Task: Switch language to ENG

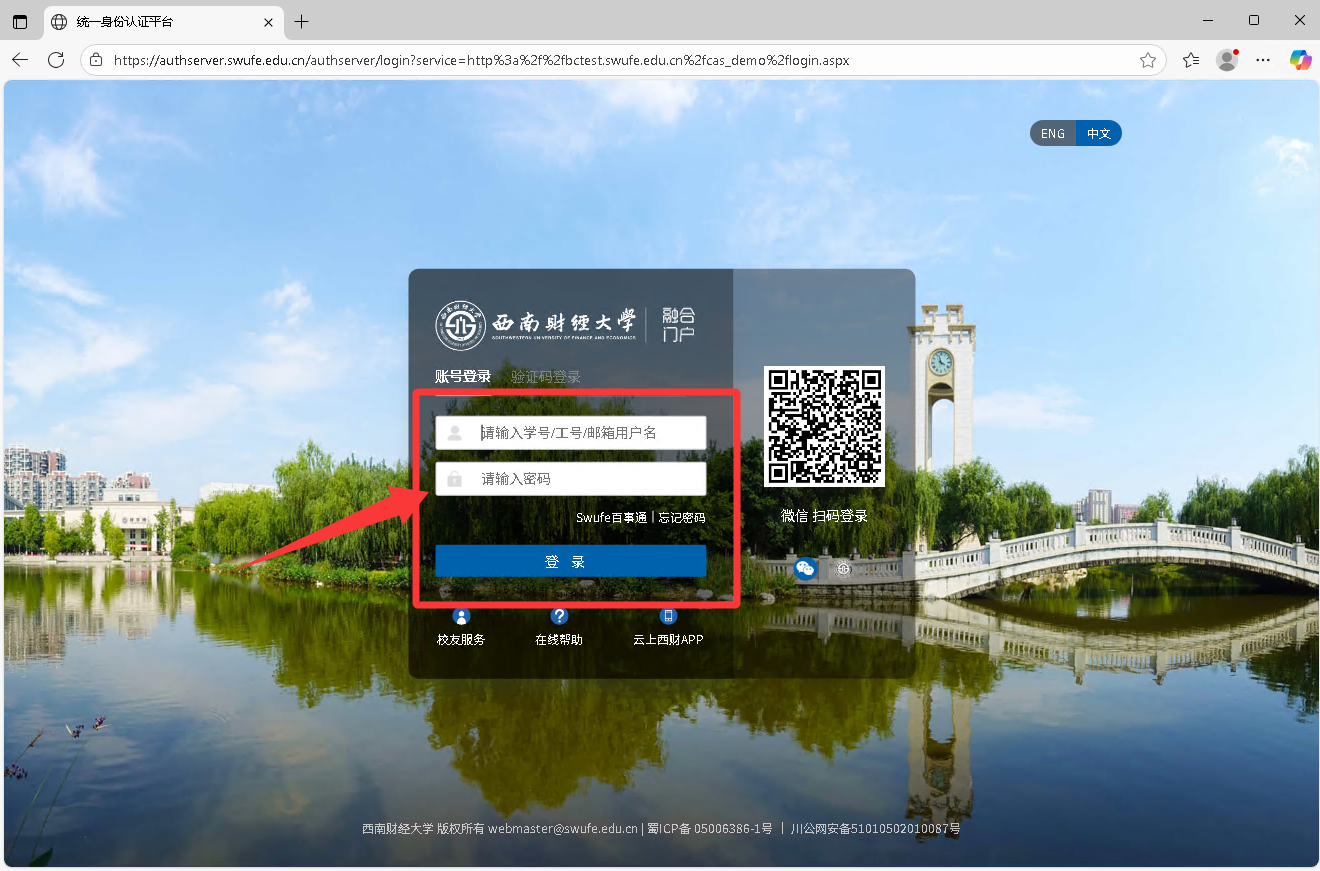Action: (1053, 133)
